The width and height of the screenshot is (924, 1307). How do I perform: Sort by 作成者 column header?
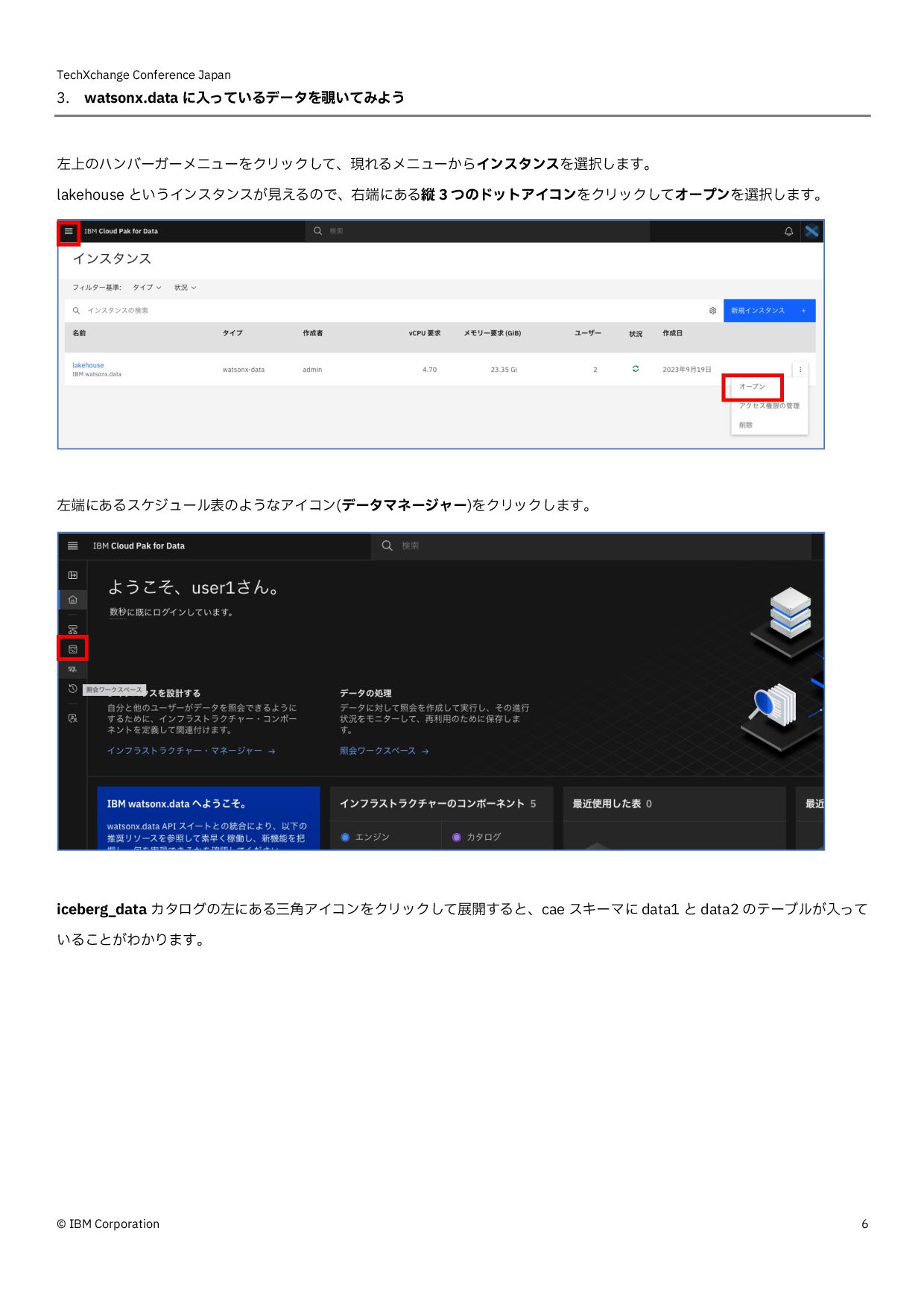point(313,334)
